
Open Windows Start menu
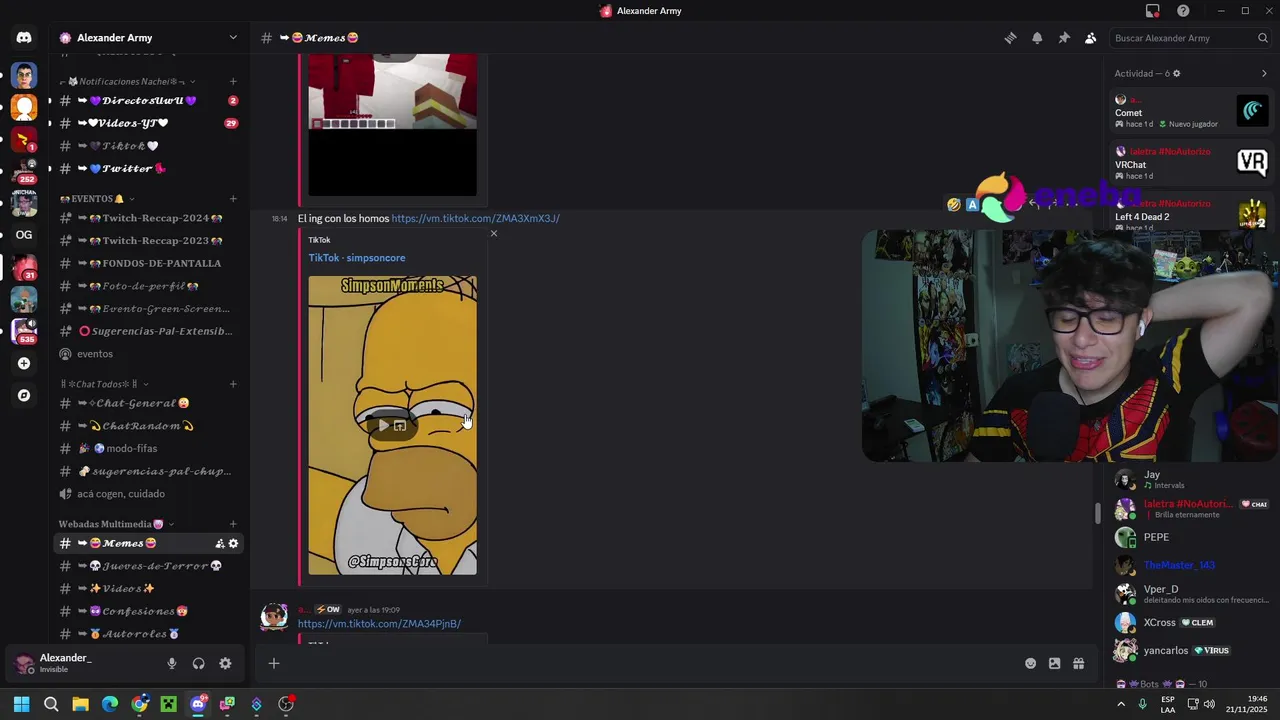[21, 704]
